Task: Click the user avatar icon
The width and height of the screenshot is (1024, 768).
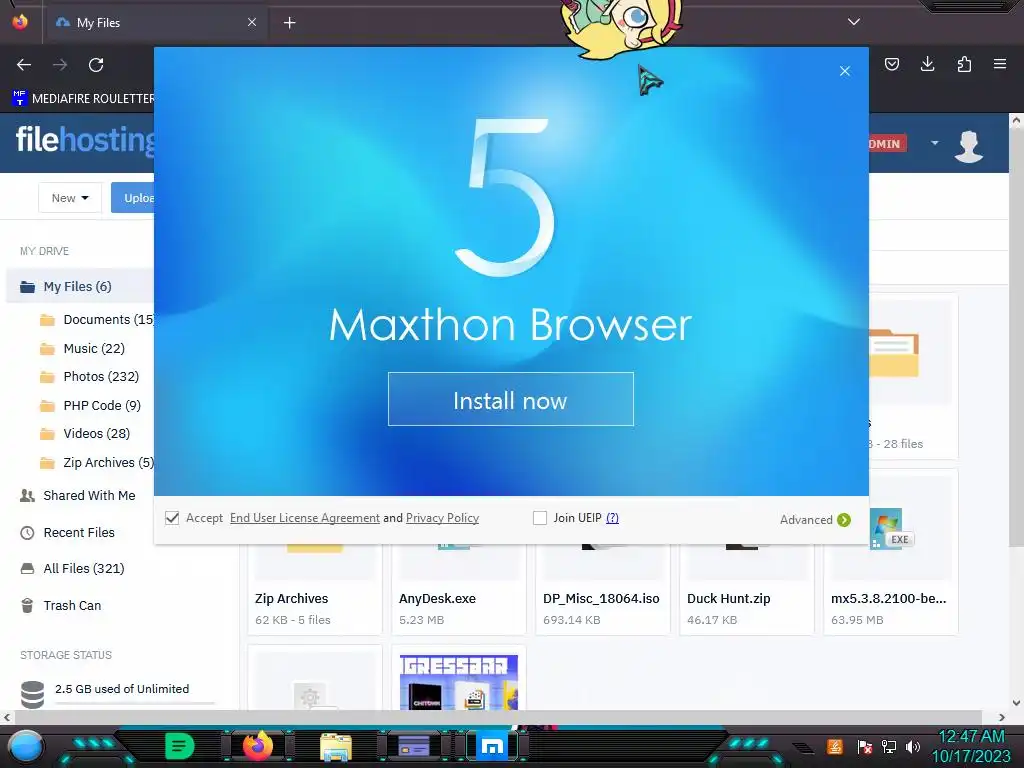Action: (x=969, y=145)
